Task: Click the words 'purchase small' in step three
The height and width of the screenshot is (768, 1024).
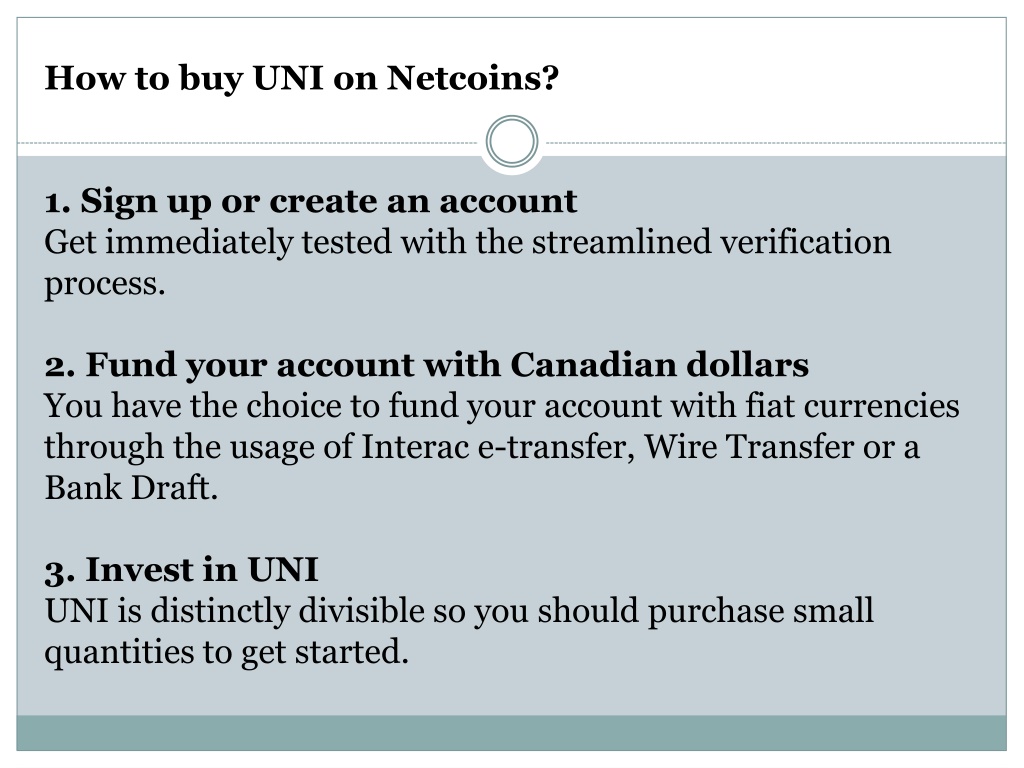Action: (761, 611)
